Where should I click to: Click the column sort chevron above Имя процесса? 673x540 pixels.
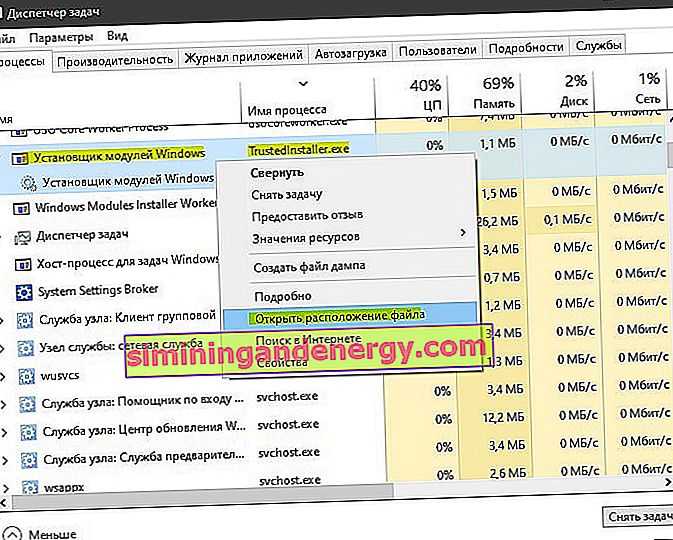303,83
